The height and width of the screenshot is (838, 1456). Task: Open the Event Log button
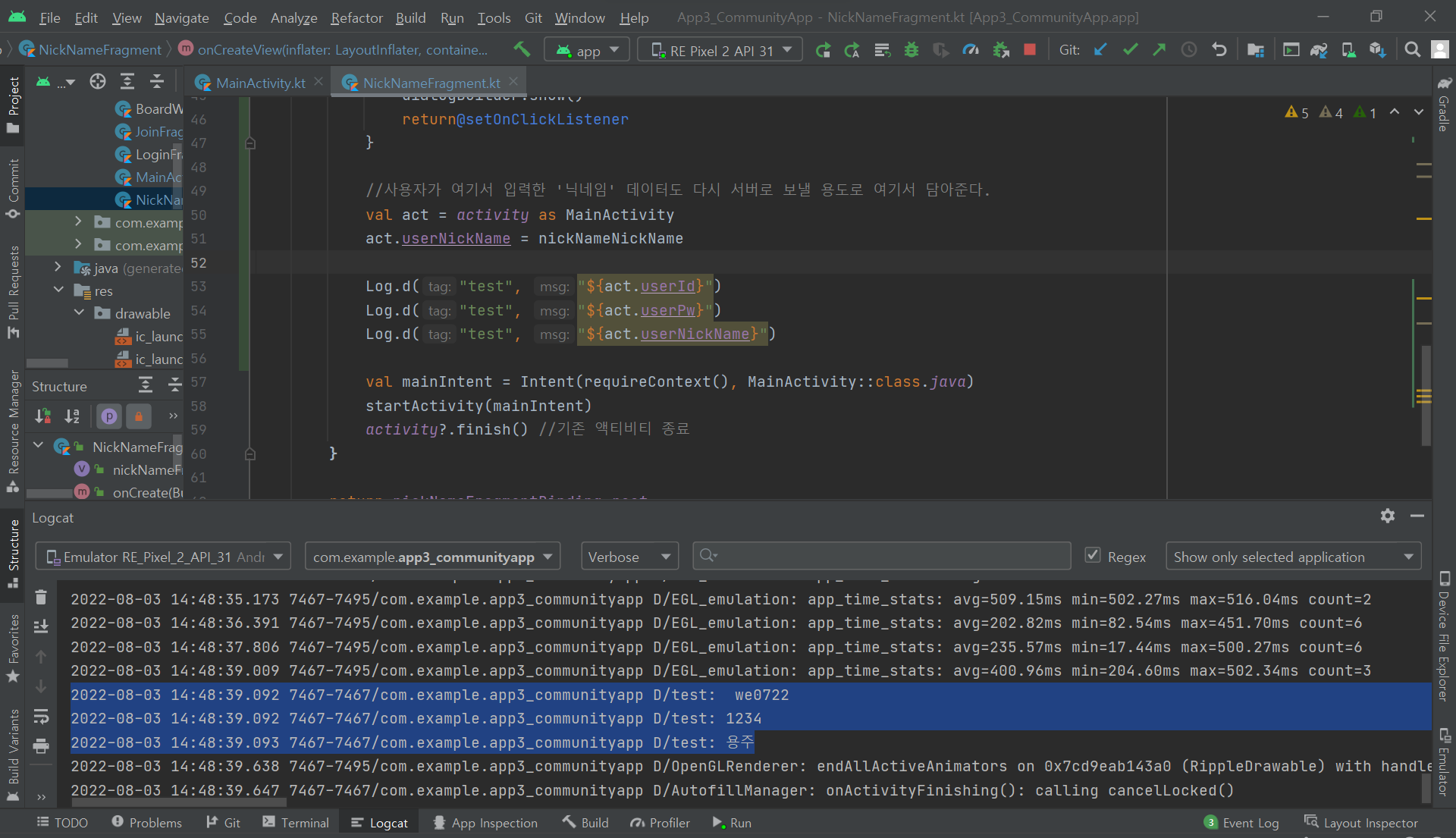tap(1241, 823)
